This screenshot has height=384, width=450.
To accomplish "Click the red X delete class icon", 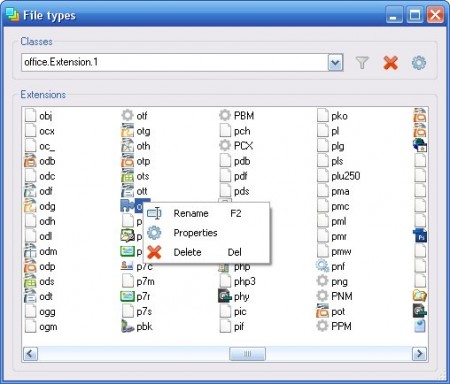I will click(x=390, y=62).
